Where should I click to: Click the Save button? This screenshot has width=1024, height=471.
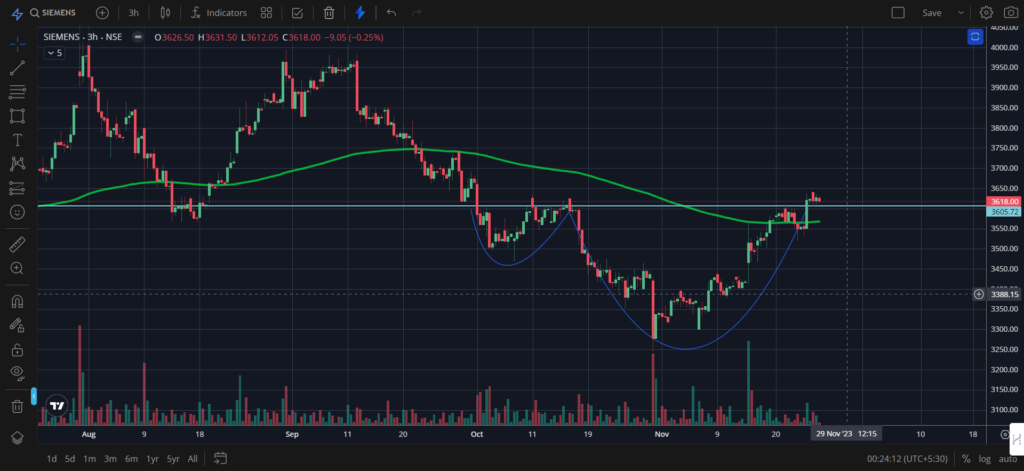[x=932, y=12]
